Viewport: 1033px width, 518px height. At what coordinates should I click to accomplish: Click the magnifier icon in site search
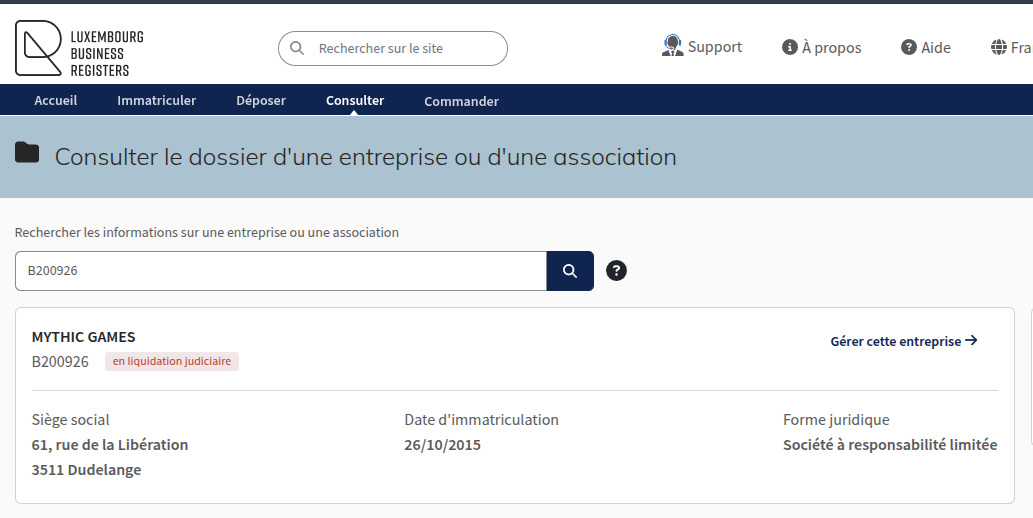tap(297, 48)
